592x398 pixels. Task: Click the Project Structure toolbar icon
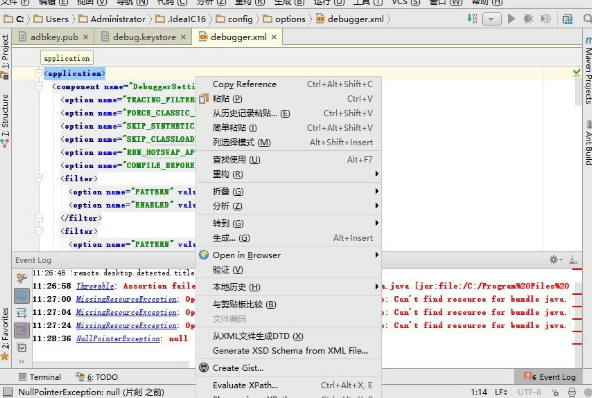click(567, 19)
